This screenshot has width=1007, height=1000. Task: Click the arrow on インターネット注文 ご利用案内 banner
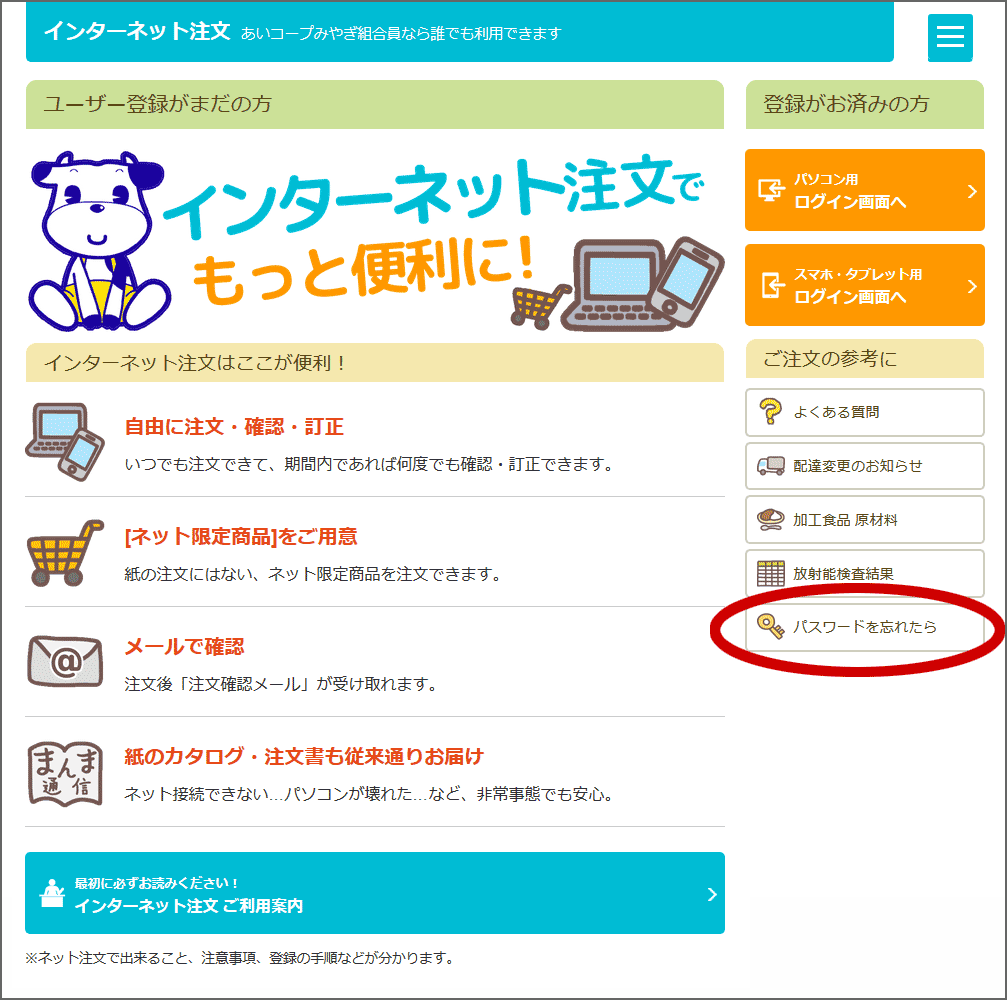(x=712, y=894)
